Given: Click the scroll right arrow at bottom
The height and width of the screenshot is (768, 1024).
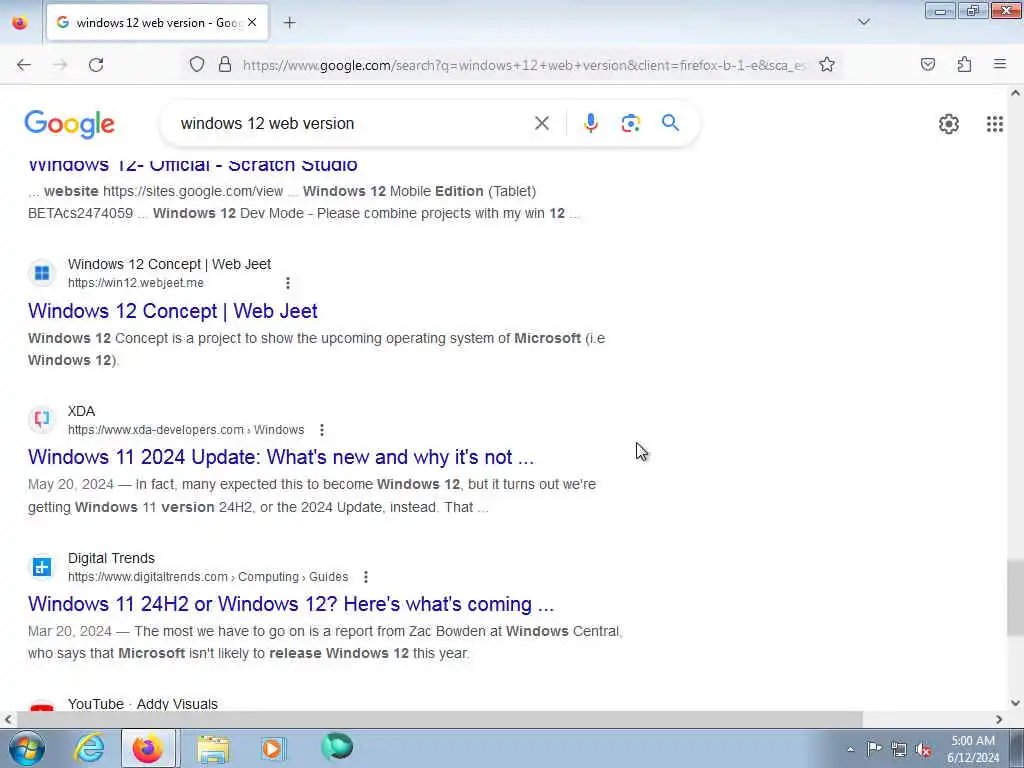Looking at the screenshot, I should [999, 719].
